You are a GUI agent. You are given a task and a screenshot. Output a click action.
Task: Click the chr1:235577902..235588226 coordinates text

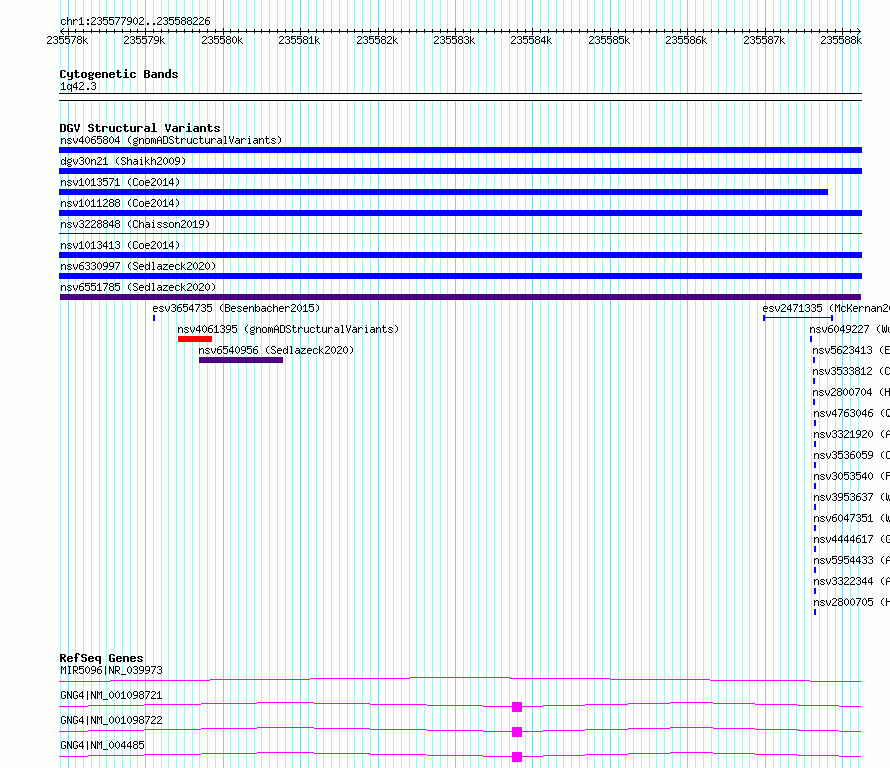[x=135, y=22]
